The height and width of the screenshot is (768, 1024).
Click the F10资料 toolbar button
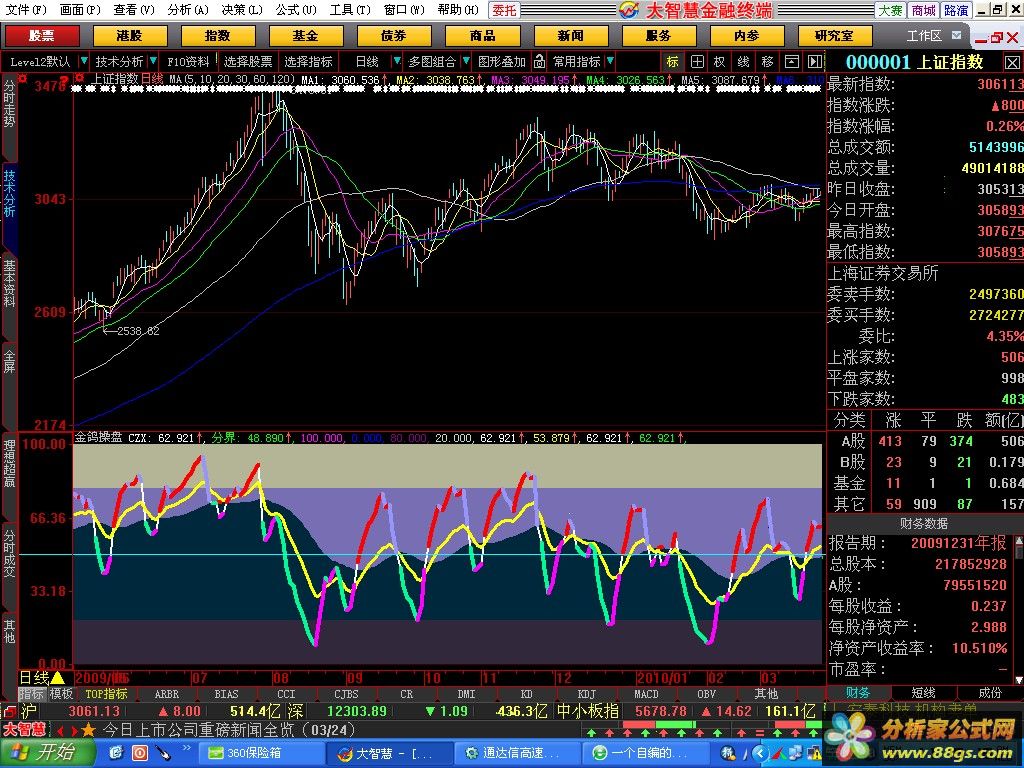pos(188,62)
